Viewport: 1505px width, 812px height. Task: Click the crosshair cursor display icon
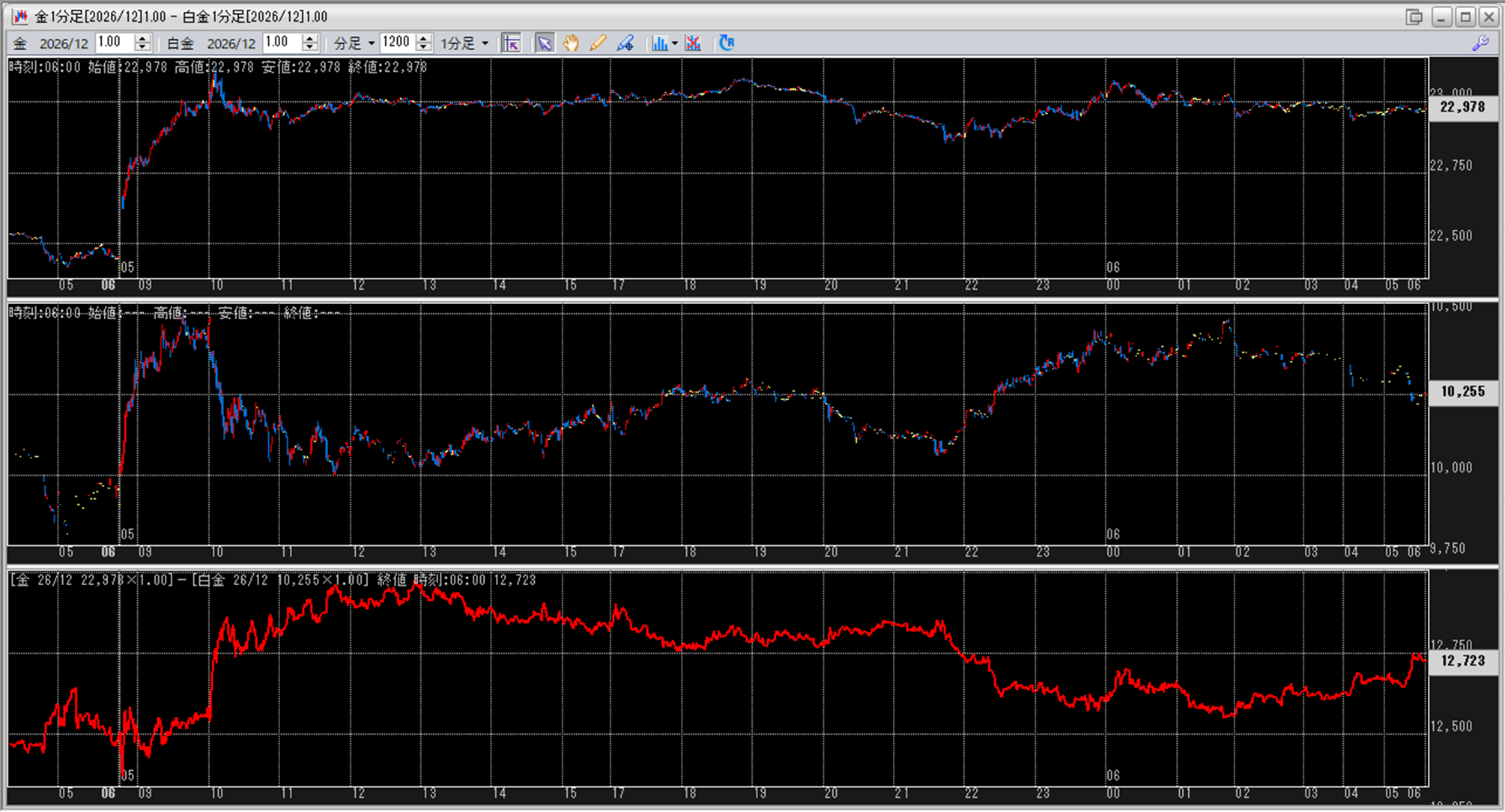coord(512,43)
